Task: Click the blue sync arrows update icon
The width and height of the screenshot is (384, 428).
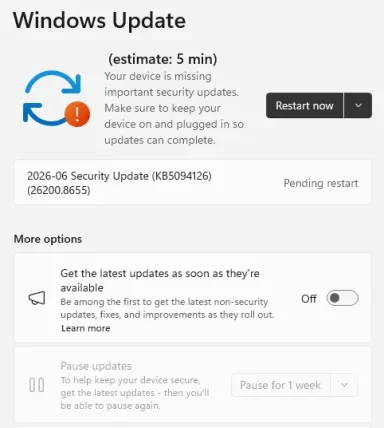Action: (x=53, y=98)
